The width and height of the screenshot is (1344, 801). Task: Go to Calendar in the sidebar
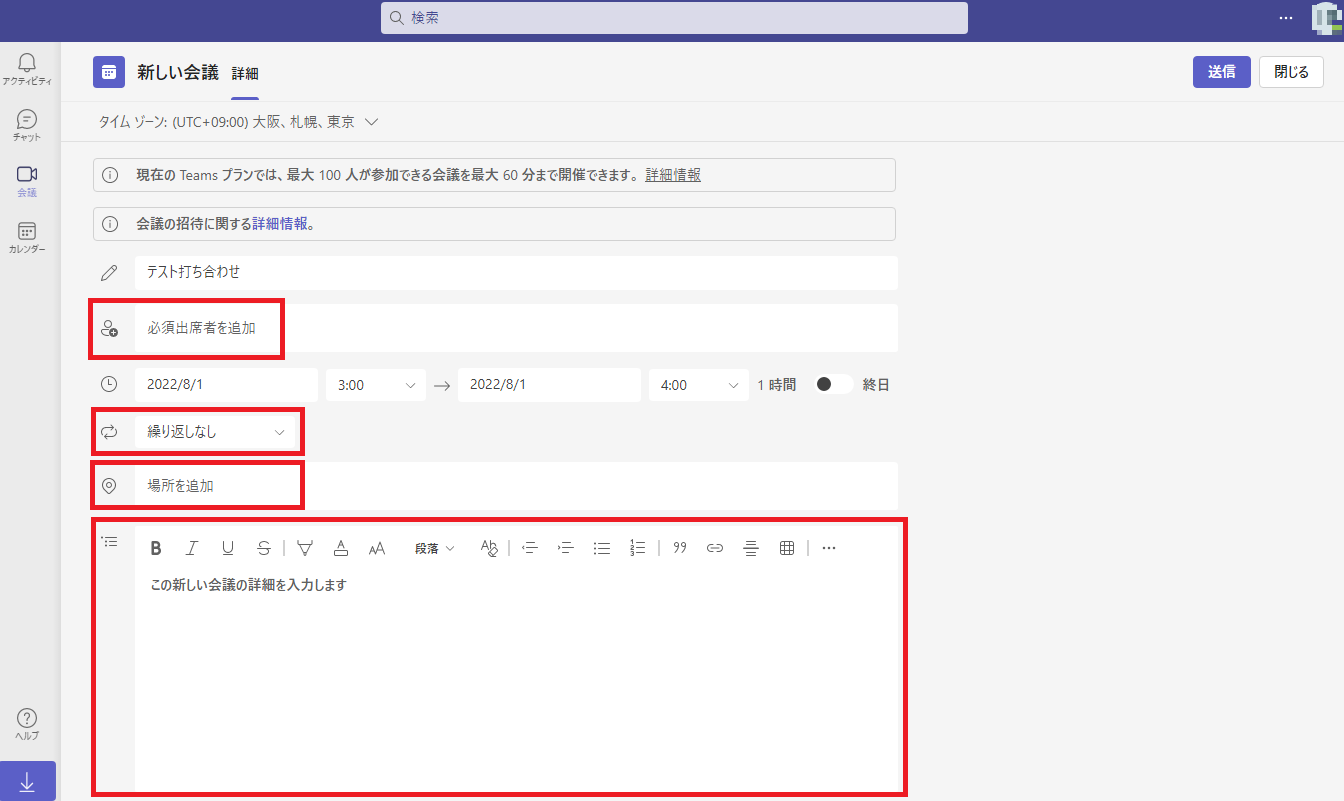click(27, 238)
